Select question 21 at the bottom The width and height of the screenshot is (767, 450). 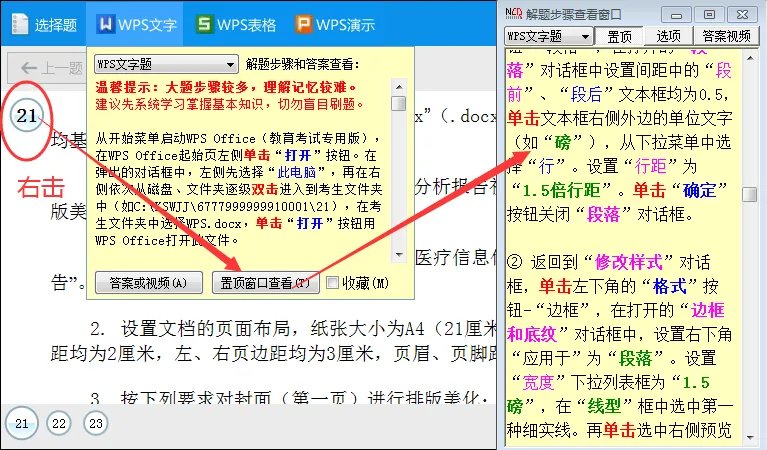[x=22, y=423]
